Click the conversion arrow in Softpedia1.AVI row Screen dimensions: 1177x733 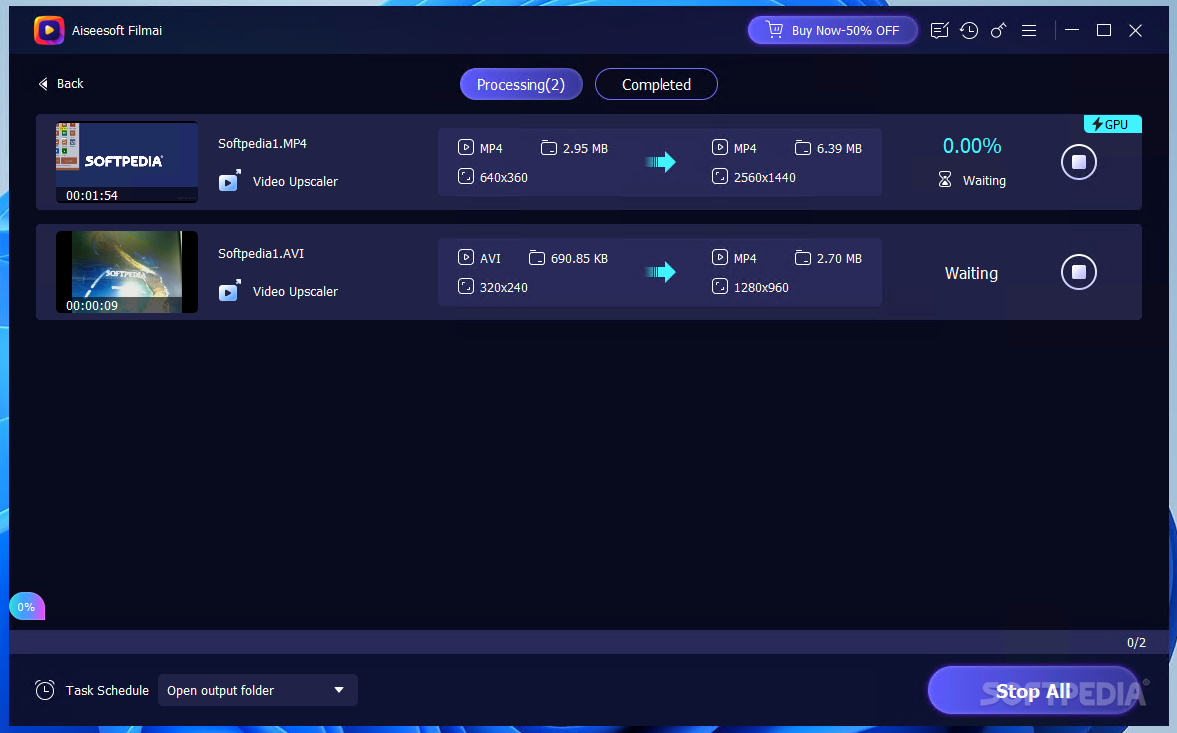[661, 272]
